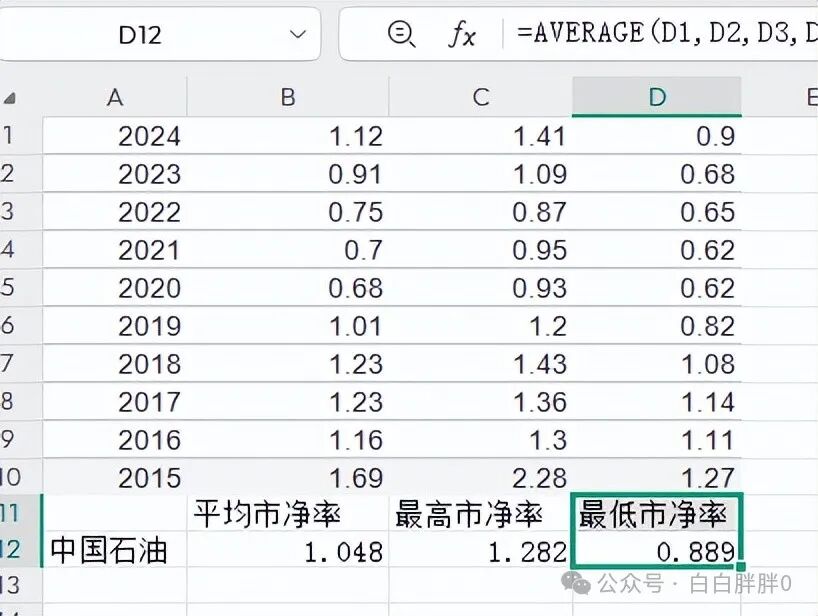This screenshot has height=616, width=818.
Task: Select cell B3 value 0.75
Action: pos(288,212)
